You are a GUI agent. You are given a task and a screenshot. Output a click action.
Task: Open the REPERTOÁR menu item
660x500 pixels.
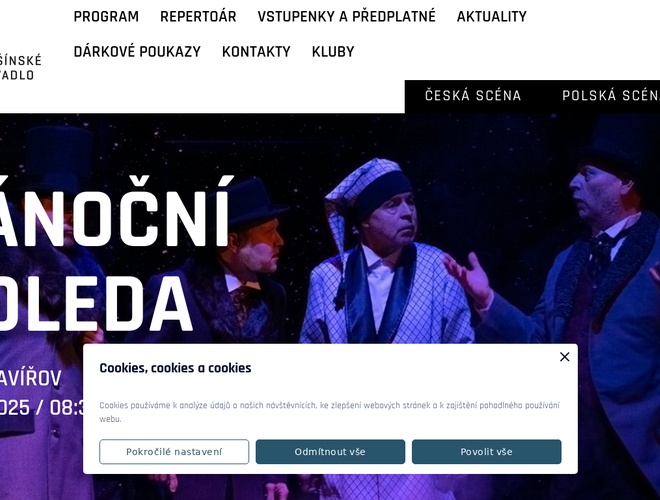[x=198, y=17]
